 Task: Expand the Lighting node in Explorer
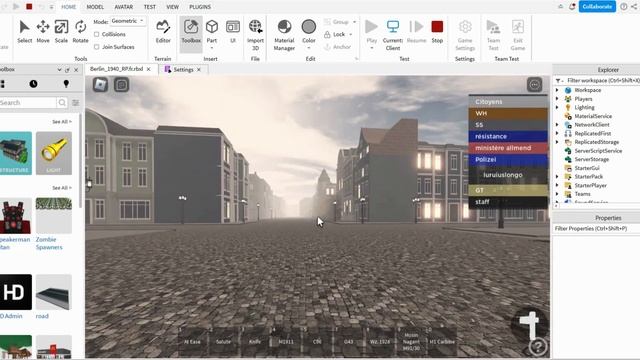(557, 107)
